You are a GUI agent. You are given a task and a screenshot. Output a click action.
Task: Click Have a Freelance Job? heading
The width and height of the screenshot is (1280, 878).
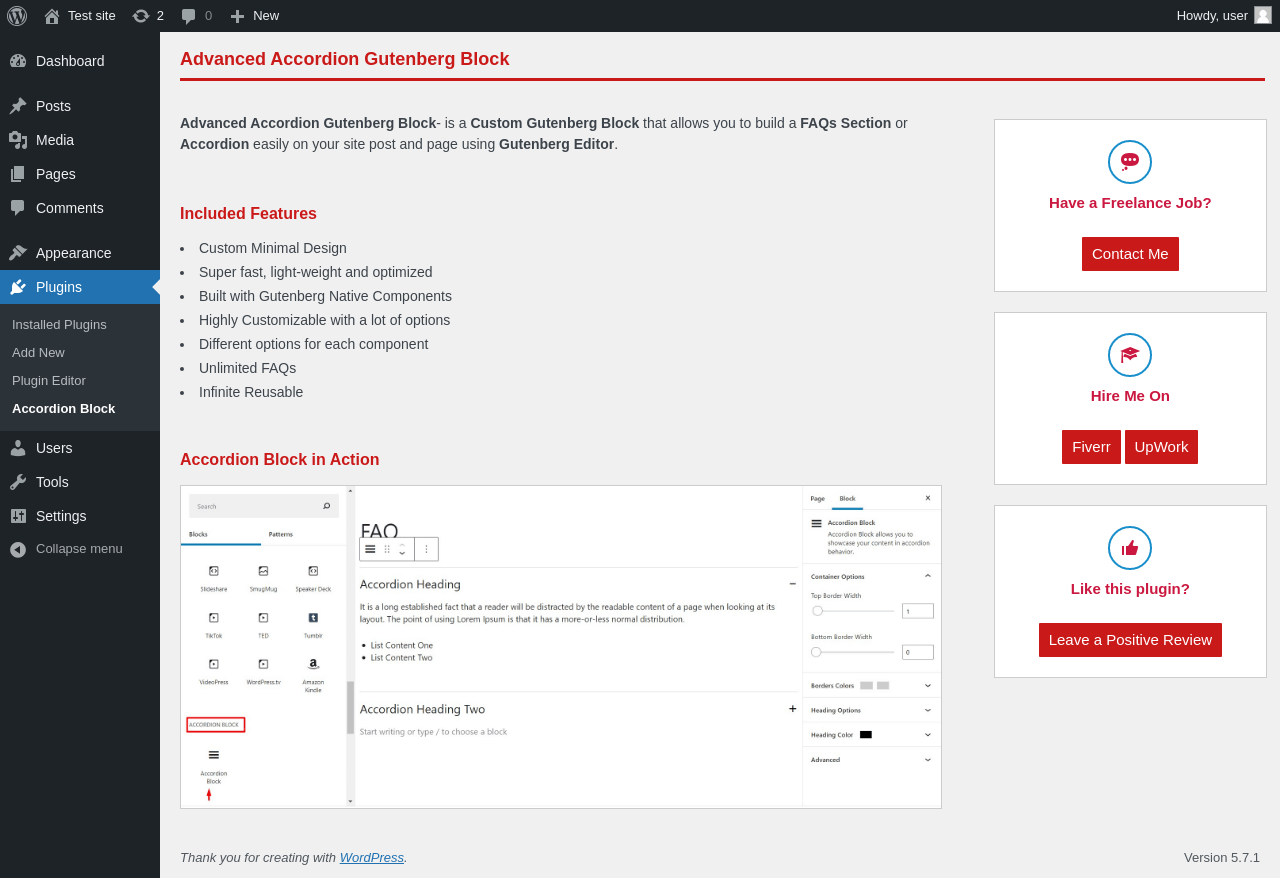tap(1130, 202)
